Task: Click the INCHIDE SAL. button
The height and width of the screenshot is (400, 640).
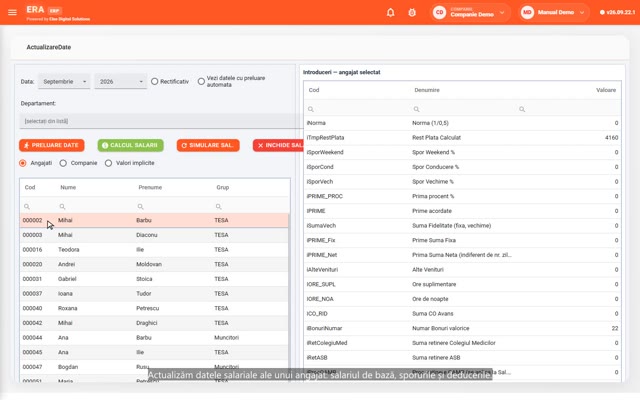Action: [x=278, y=145]
